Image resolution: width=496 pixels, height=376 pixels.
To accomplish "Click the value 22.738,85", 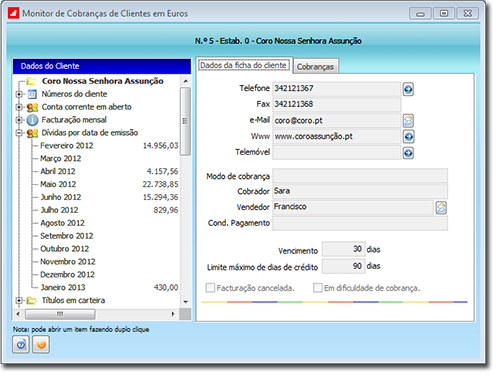I will coord(161,184).
